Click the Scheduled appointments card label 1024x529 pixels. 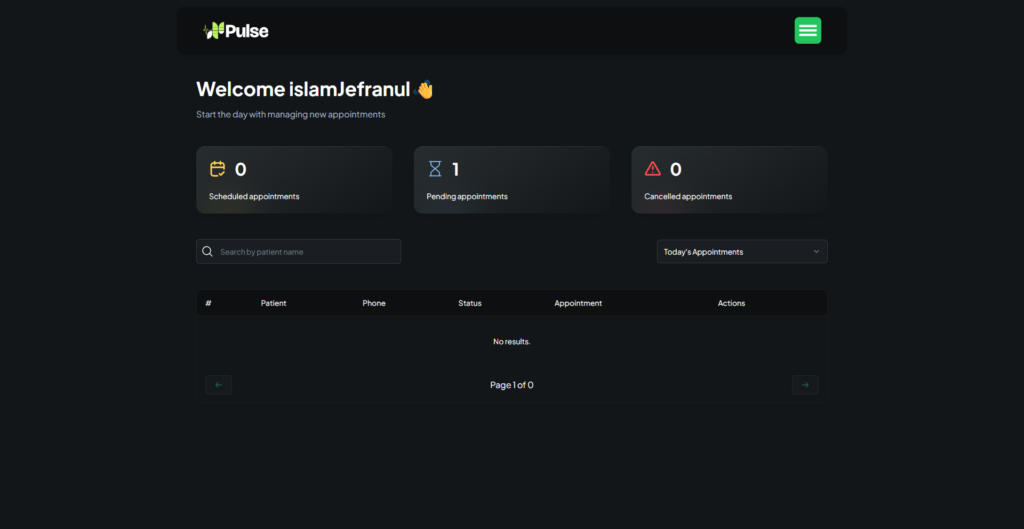point(254,196)
